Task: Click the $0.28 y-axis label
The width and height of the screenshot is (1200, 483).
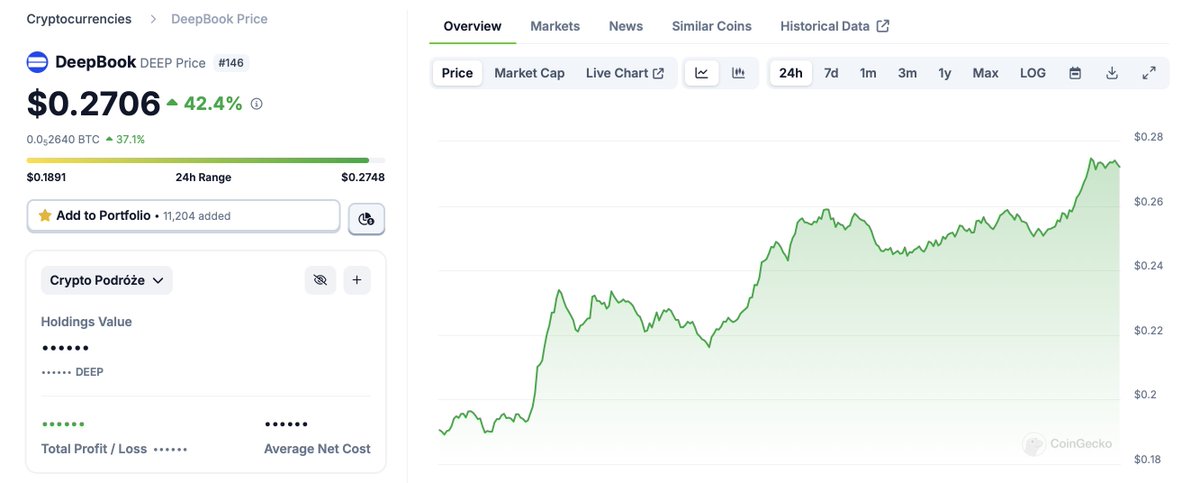Action: pos(1148,137)
